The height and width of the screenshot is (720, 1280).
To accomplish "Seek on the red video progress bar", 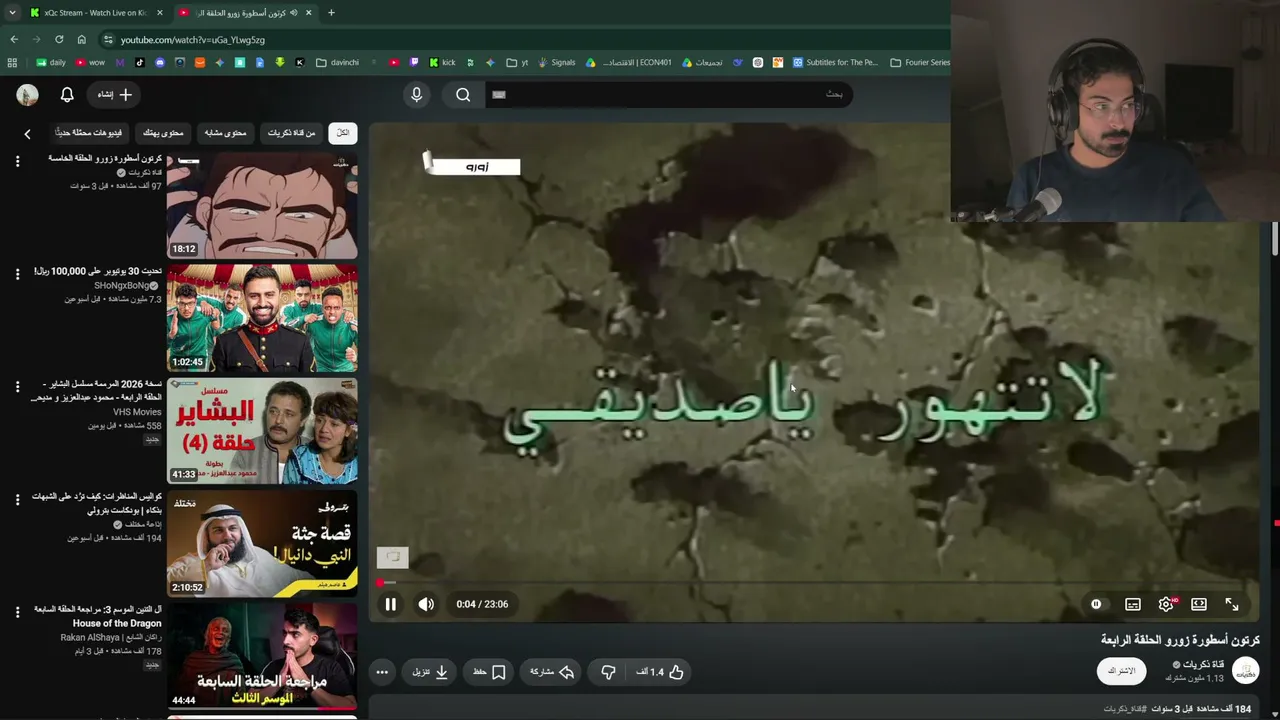I will coord(818,582).
